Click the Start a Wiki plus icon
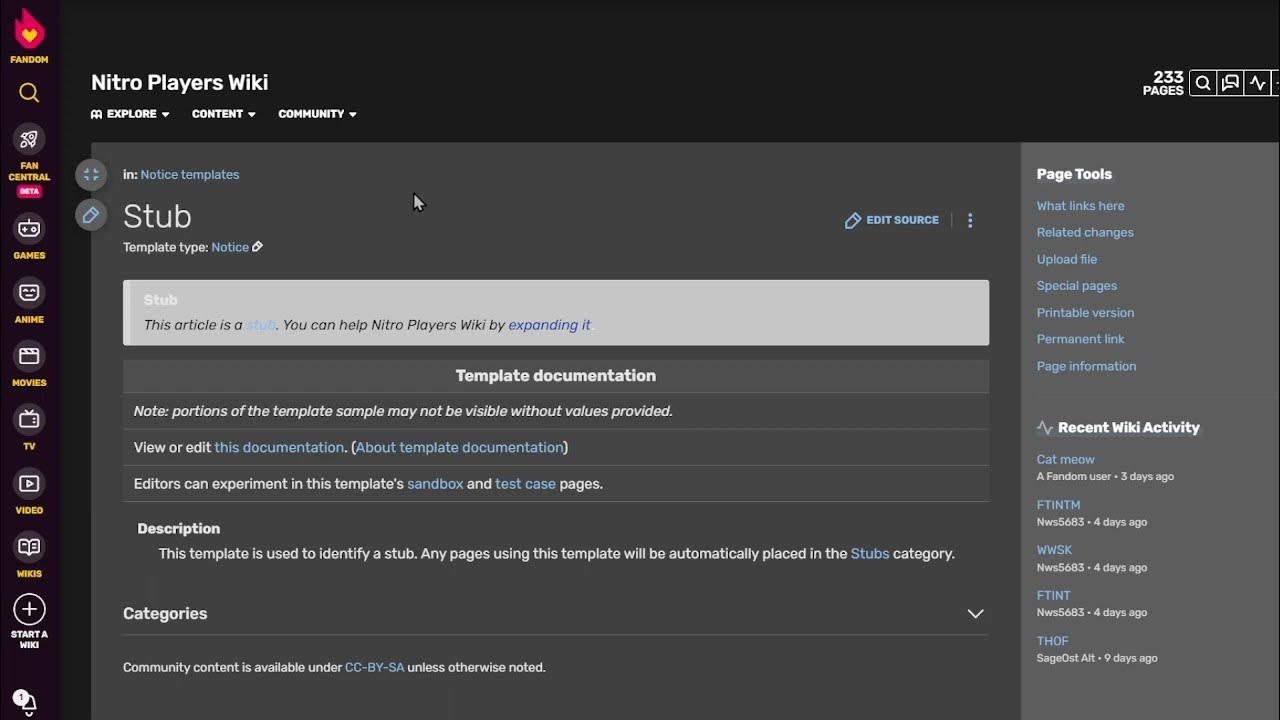 click(x=29, y=609)
